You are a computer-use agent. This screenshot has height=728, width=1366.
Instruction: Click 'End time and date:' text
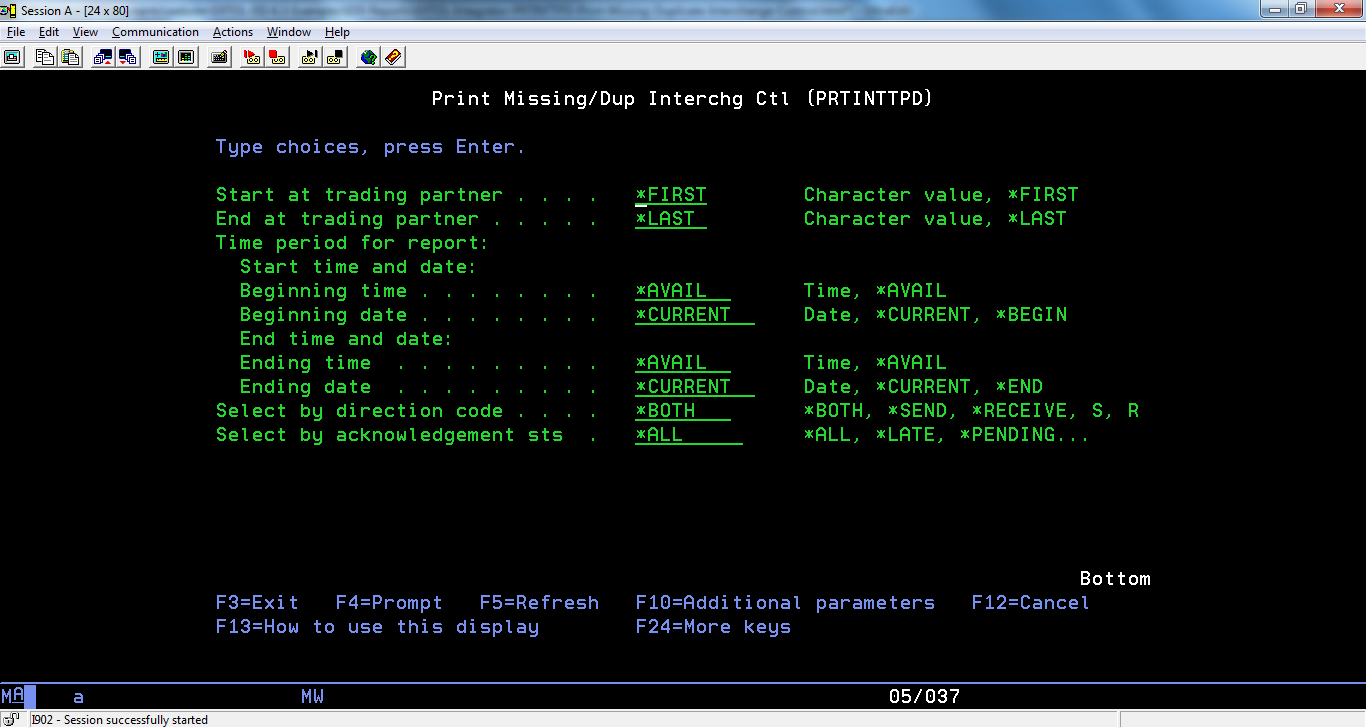point(346,339)
